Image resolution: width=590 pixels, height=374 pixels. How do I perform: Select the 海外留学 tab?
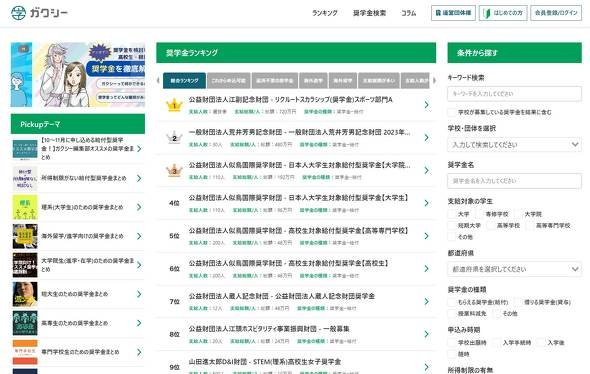click(343, 81)
